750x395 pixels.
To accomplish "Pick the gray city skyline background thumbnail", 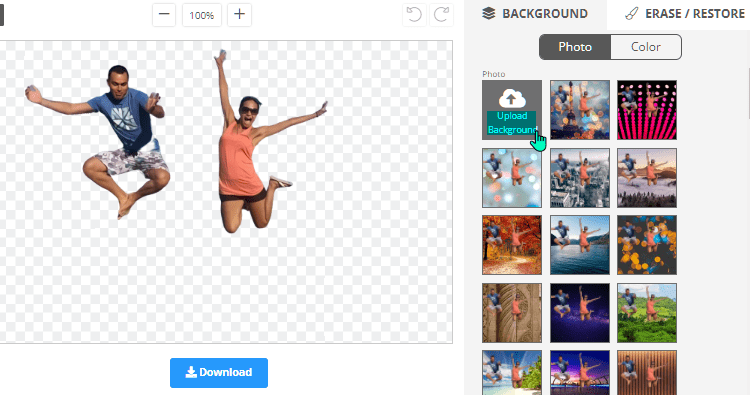I will (x=580, y=178).
